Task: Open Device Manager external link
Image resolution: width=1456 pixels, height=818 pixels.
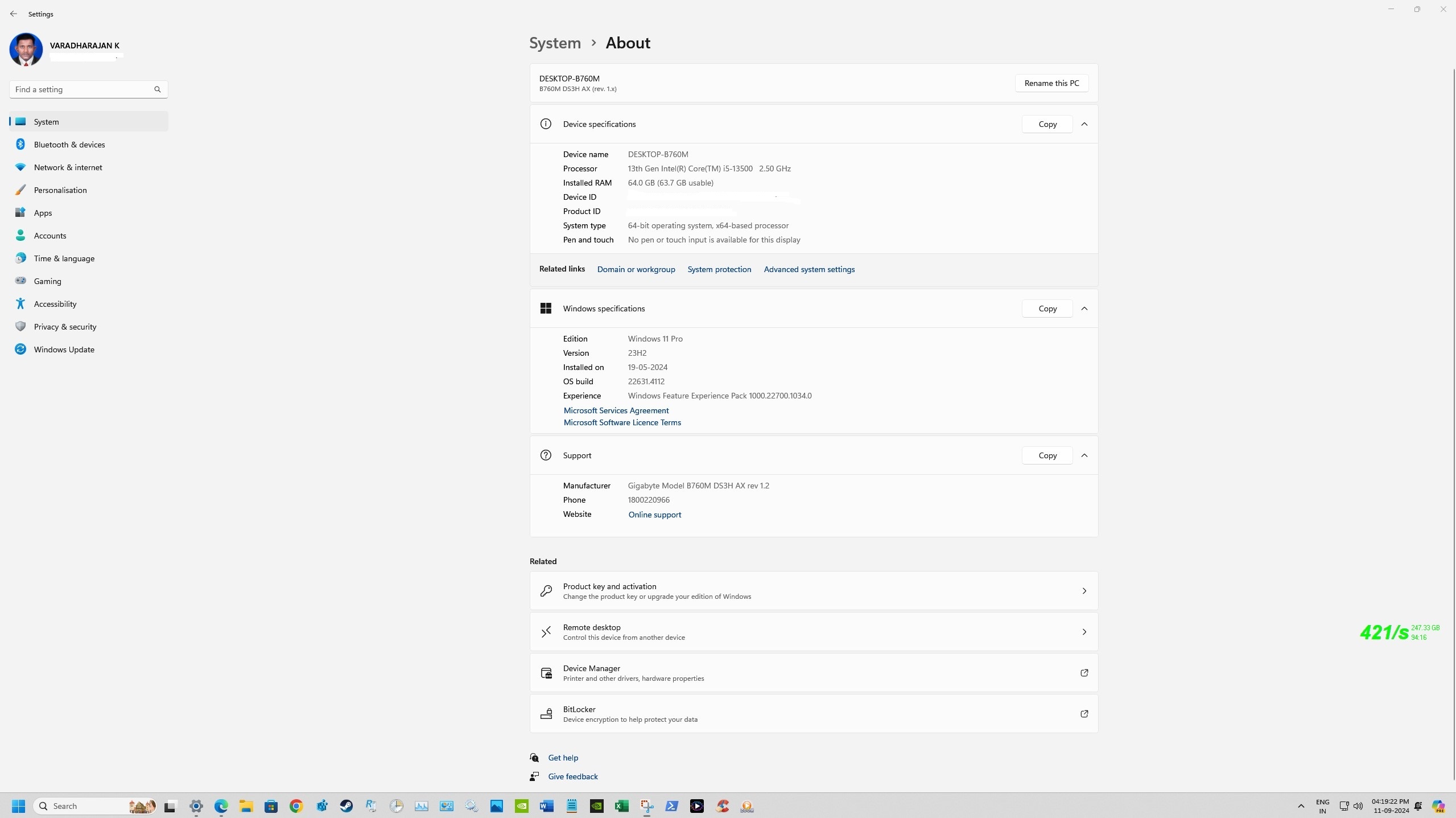Action: point(1084,673)
